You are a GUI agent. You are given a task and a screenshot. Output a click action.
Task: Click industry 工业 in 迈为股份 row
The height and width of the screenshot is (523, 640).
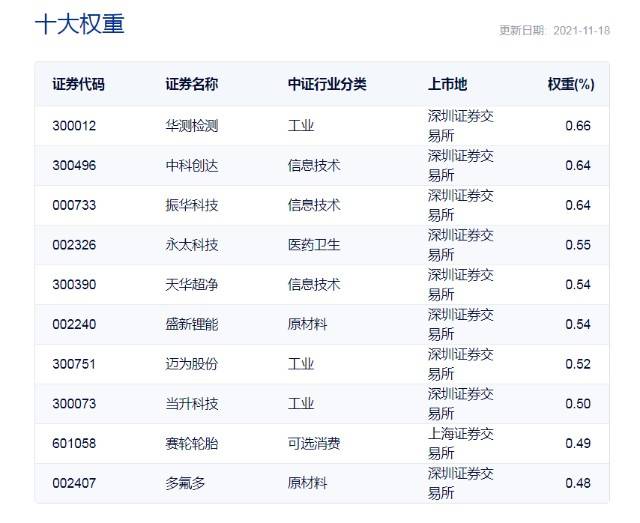301,364
